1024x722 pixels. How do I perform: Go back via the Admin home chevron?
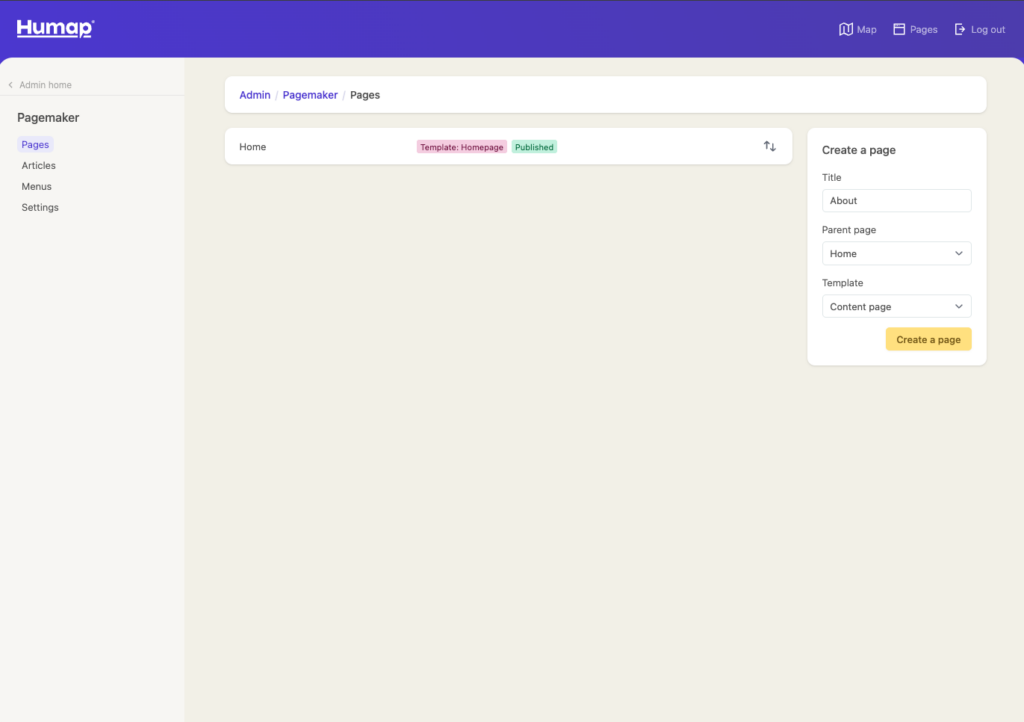(11, 85)
